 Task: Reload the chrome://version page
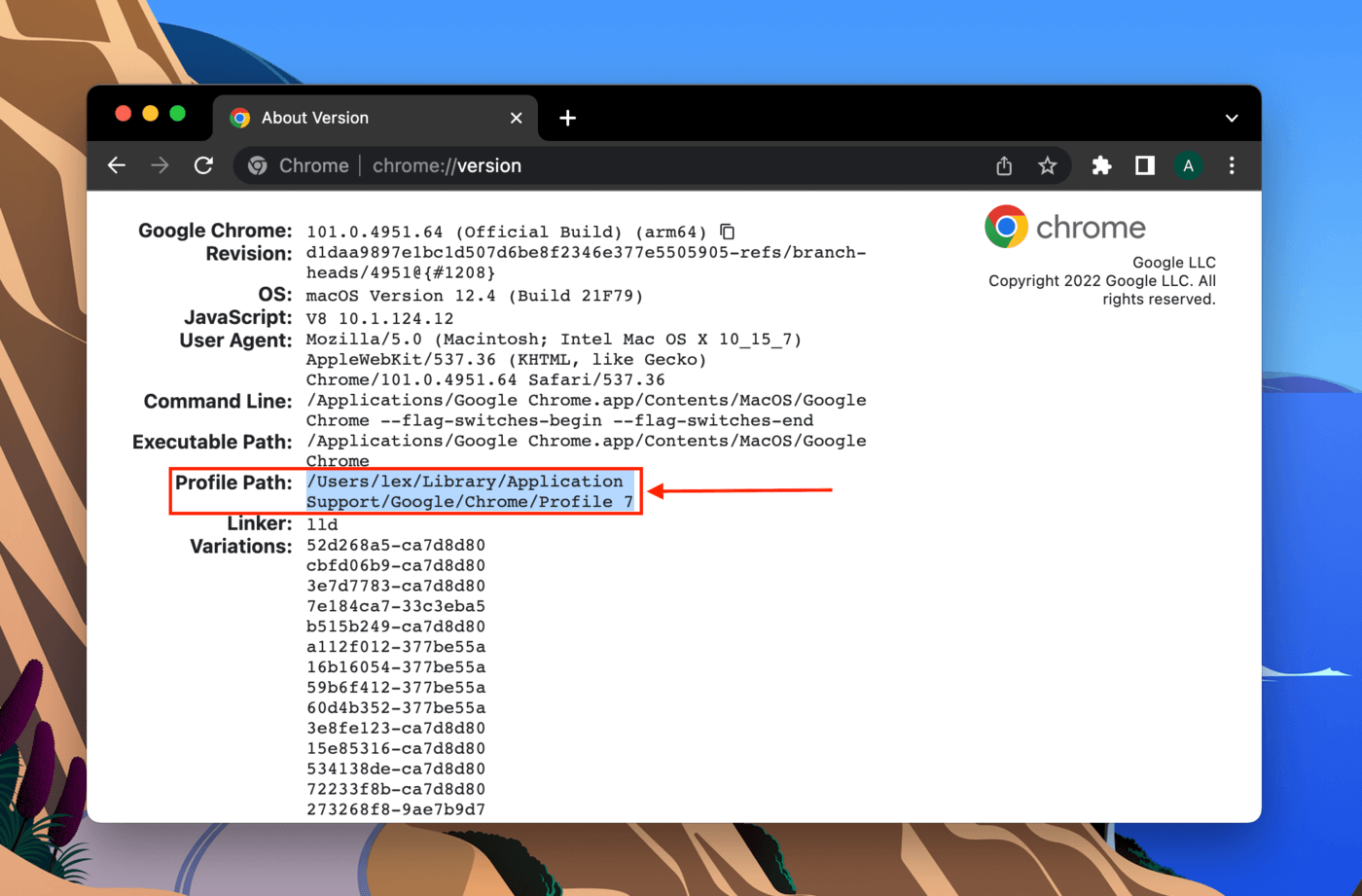[x=203, y=165]
